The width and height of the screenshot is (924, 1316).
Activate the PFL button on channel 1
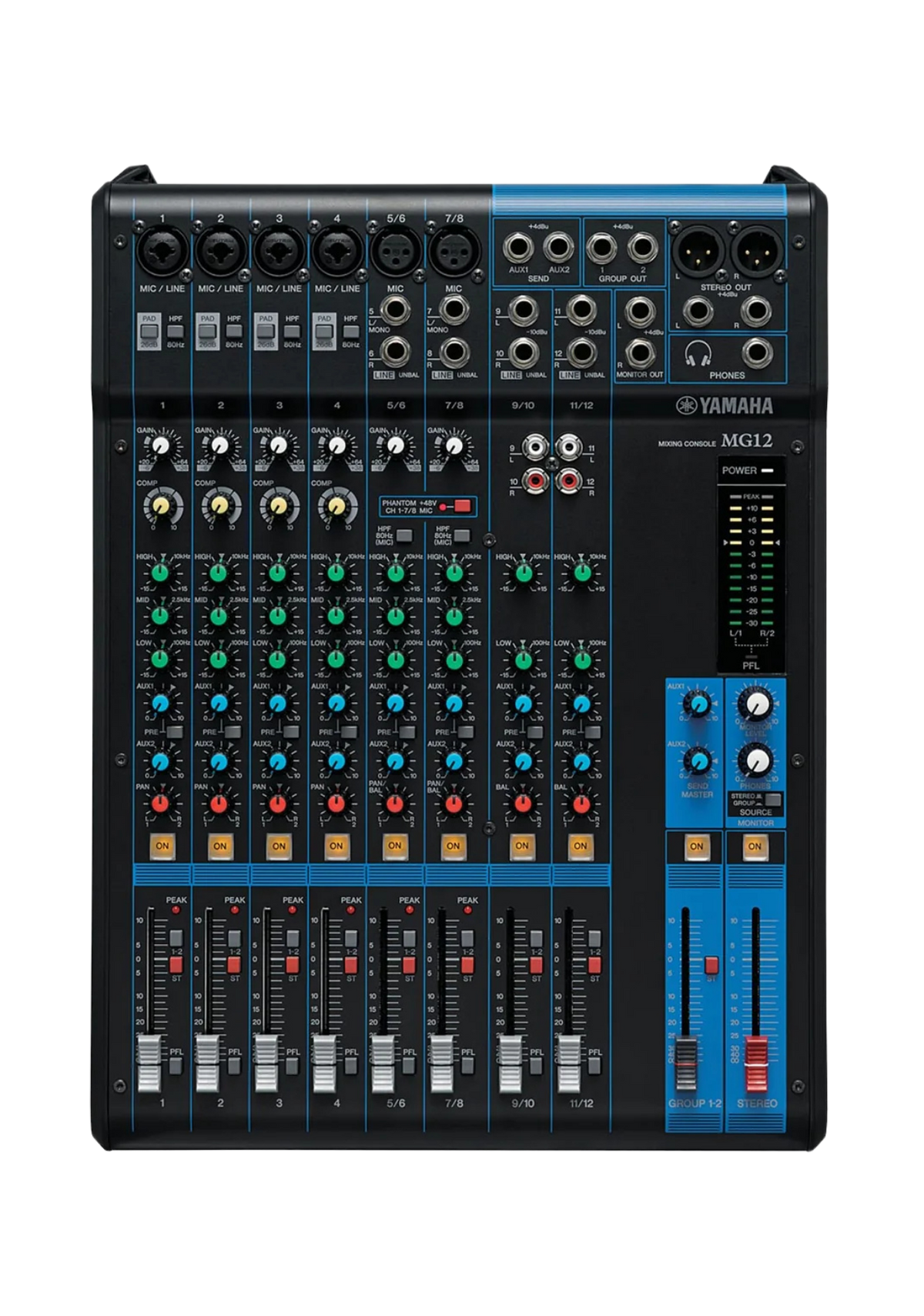point(176,1066)
